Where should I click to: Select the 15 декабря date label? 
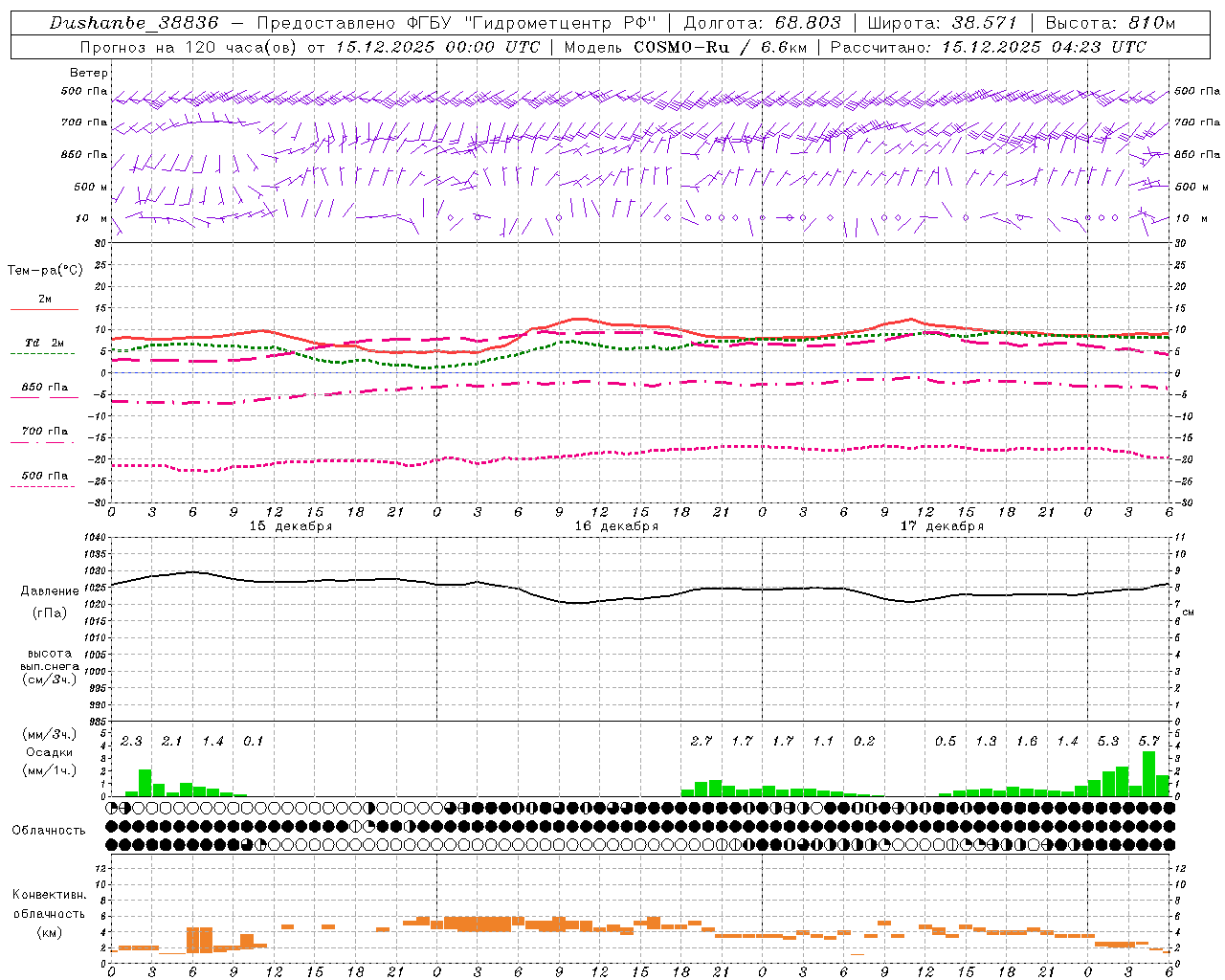click(291, 526)
